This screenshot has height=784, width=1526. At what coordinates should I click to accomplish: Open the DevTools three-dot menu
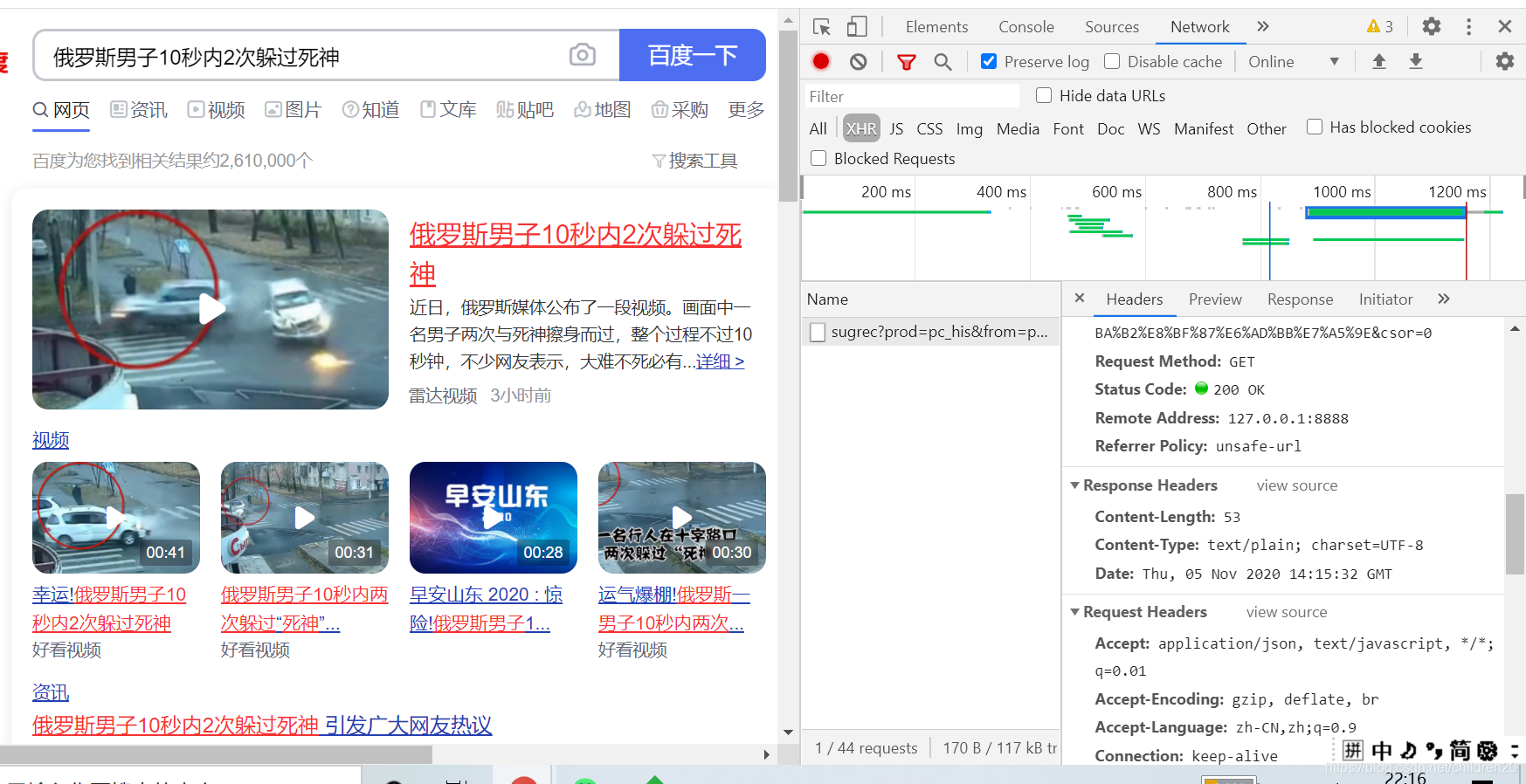[1468, 27]
